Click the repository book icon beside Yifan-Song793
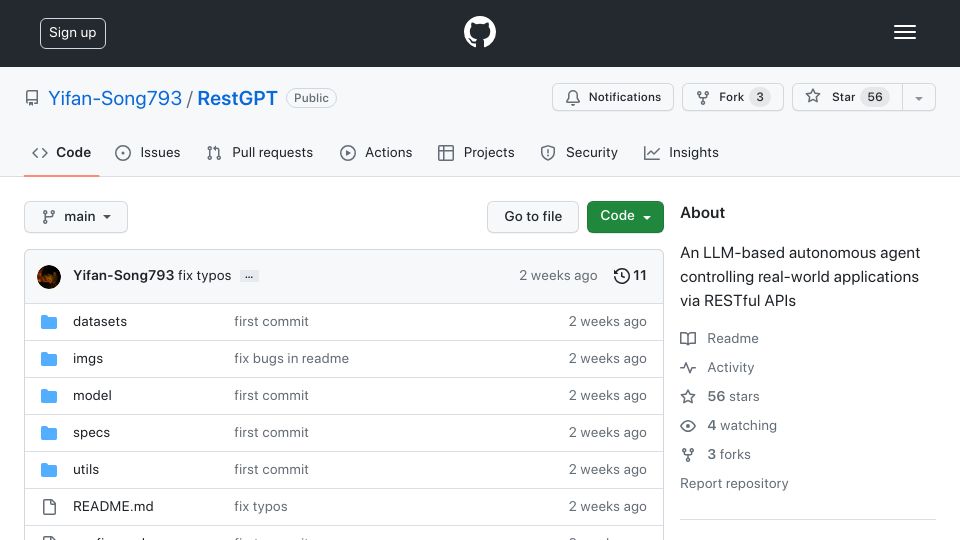 (x=32, y=98)
